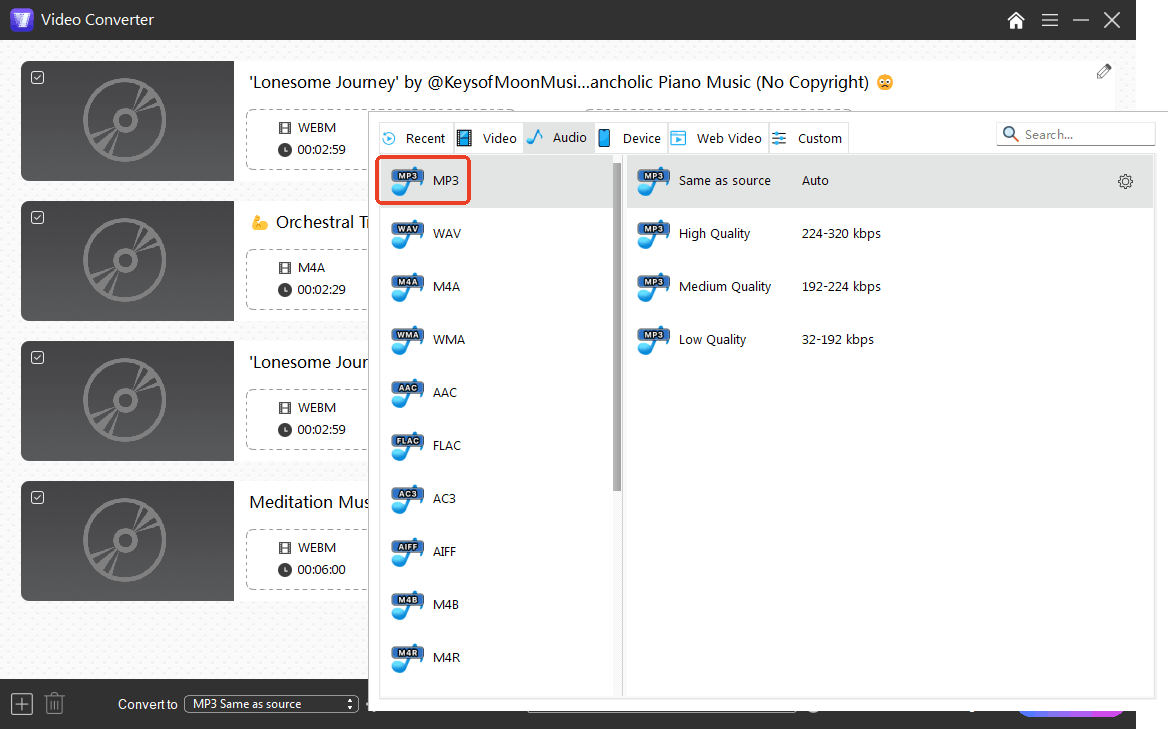Choose the AIFF format icon

(x=407, y=553)
